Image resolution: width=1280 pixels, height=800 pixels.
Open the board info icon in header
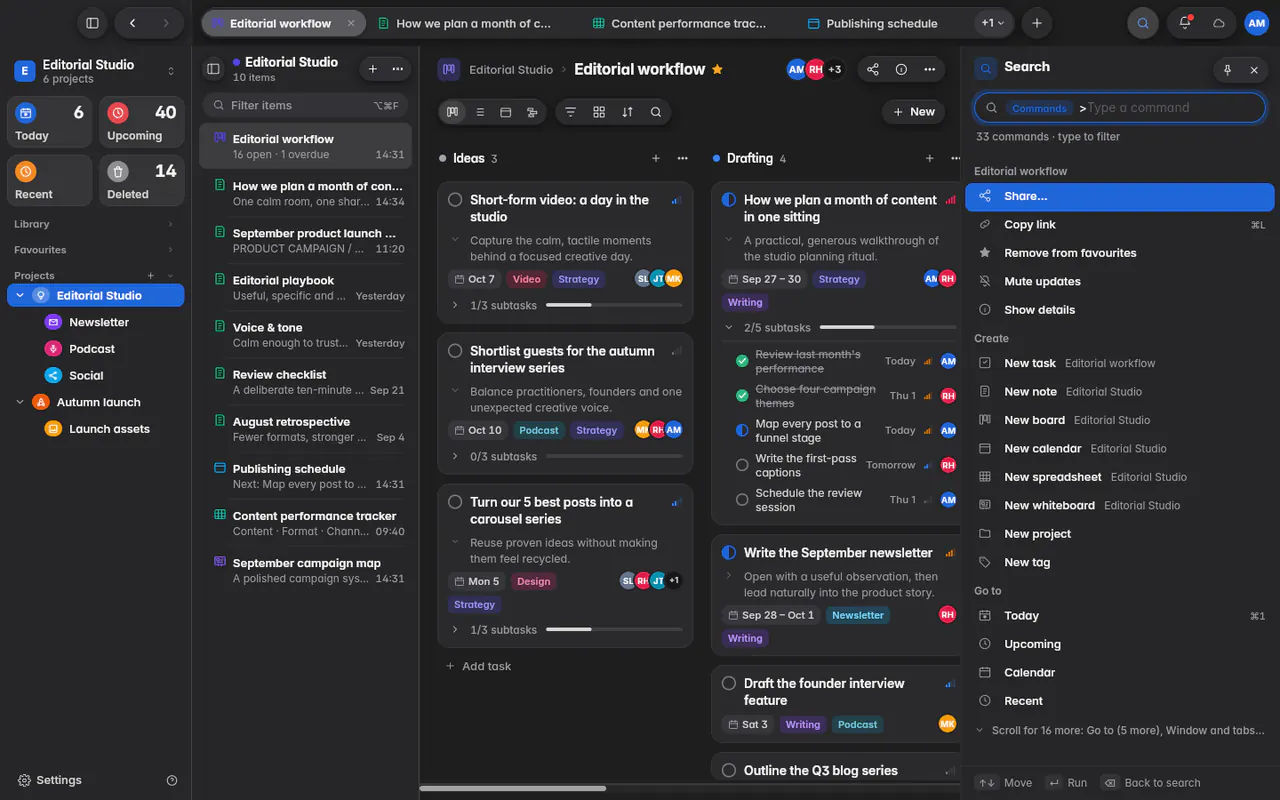901,69
